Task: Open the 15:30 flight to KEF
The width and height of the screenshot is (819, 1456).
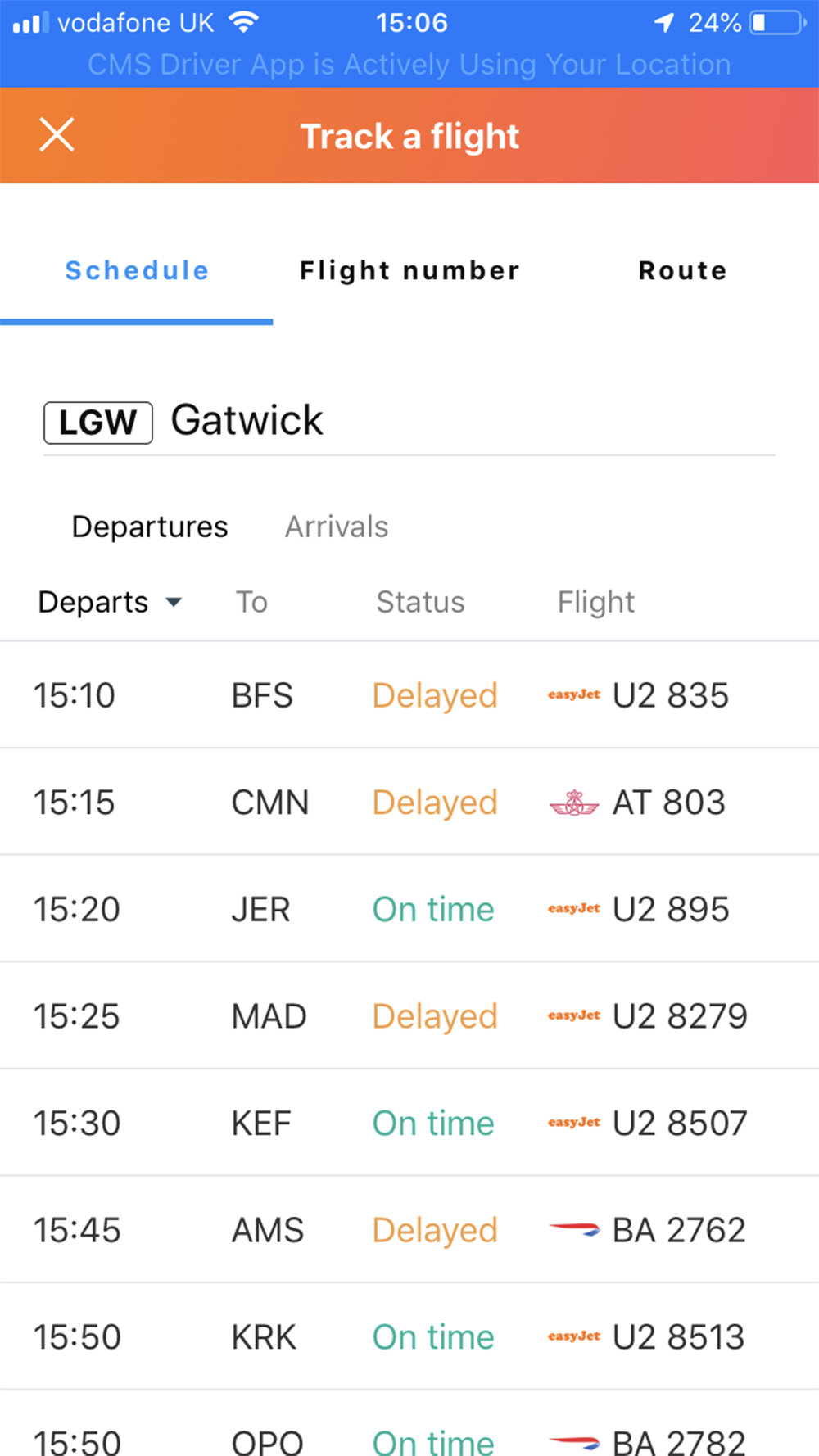Action: tap(409, 1123)
